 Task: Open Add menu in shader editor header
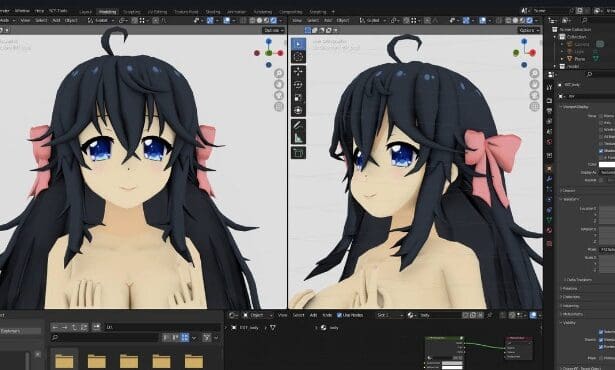313,315
